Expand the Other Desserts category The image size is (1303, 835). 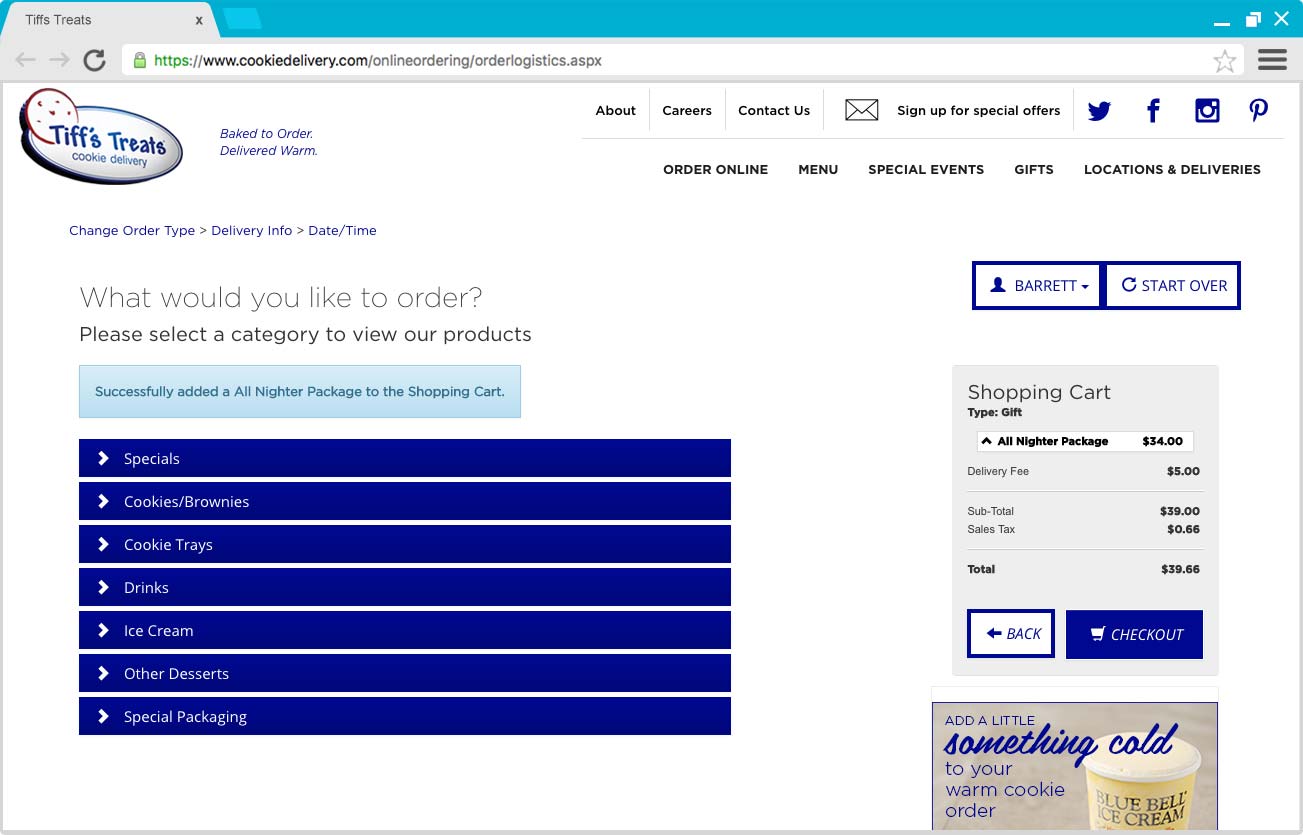click(x=405, y=673)
